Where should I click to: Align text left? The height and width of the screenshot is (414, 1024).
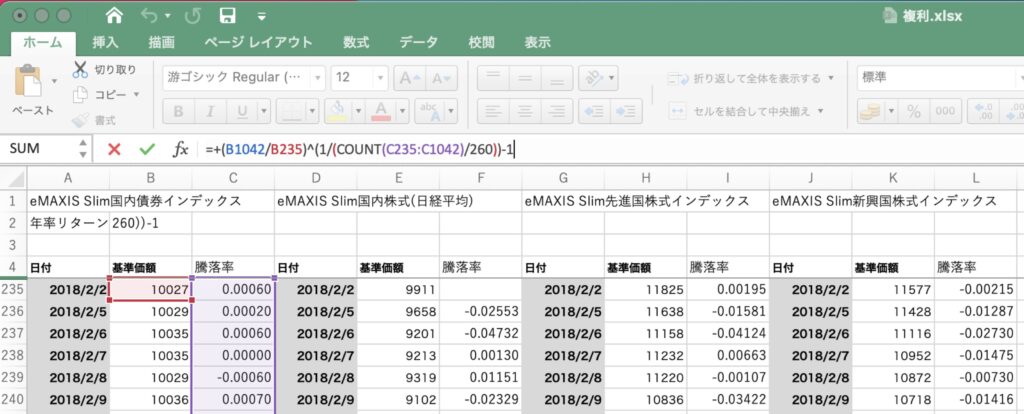(493, 111)
